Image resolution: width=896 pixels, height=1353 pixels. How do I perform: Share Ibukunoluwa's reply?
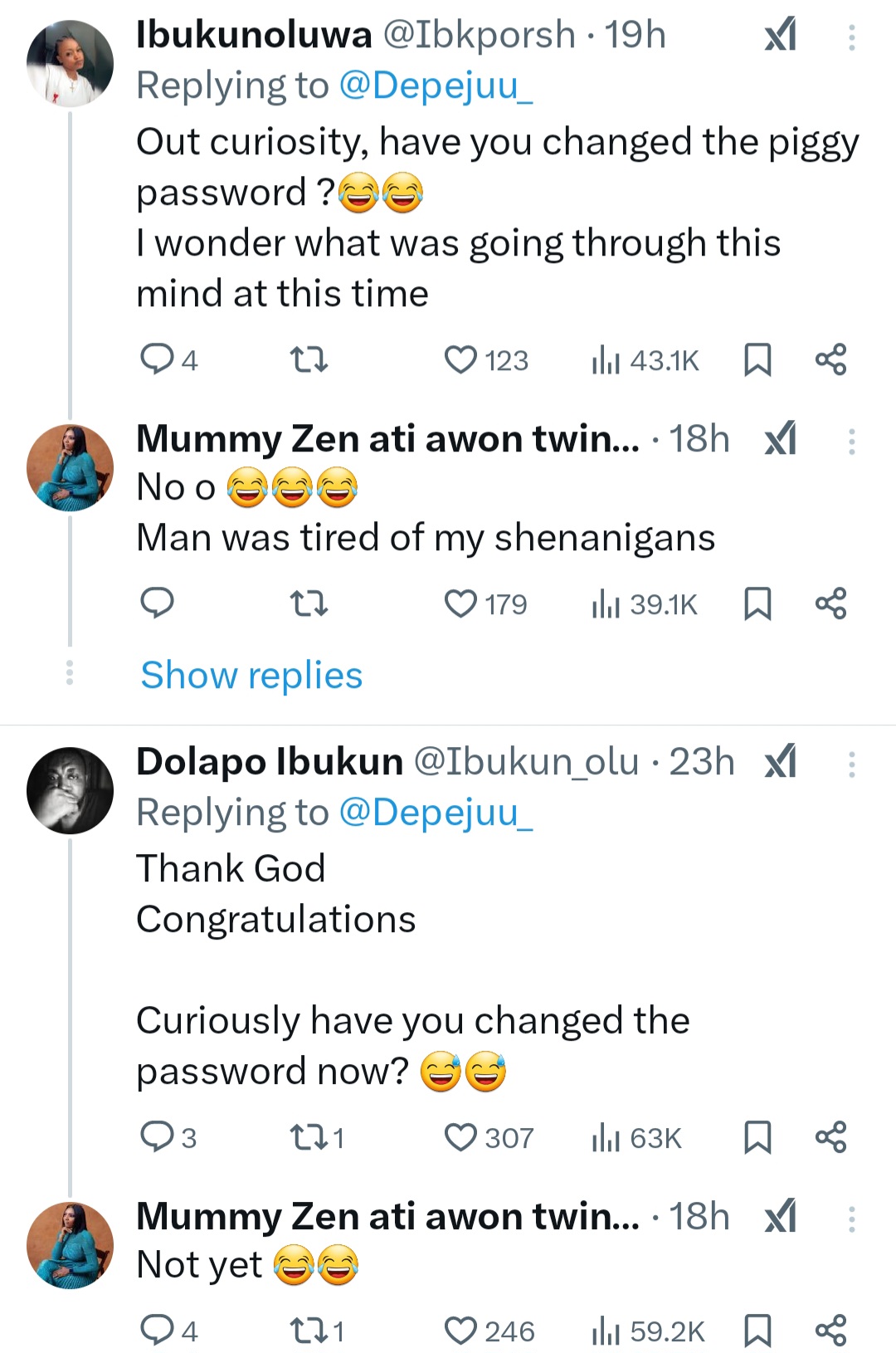[831, 360]
